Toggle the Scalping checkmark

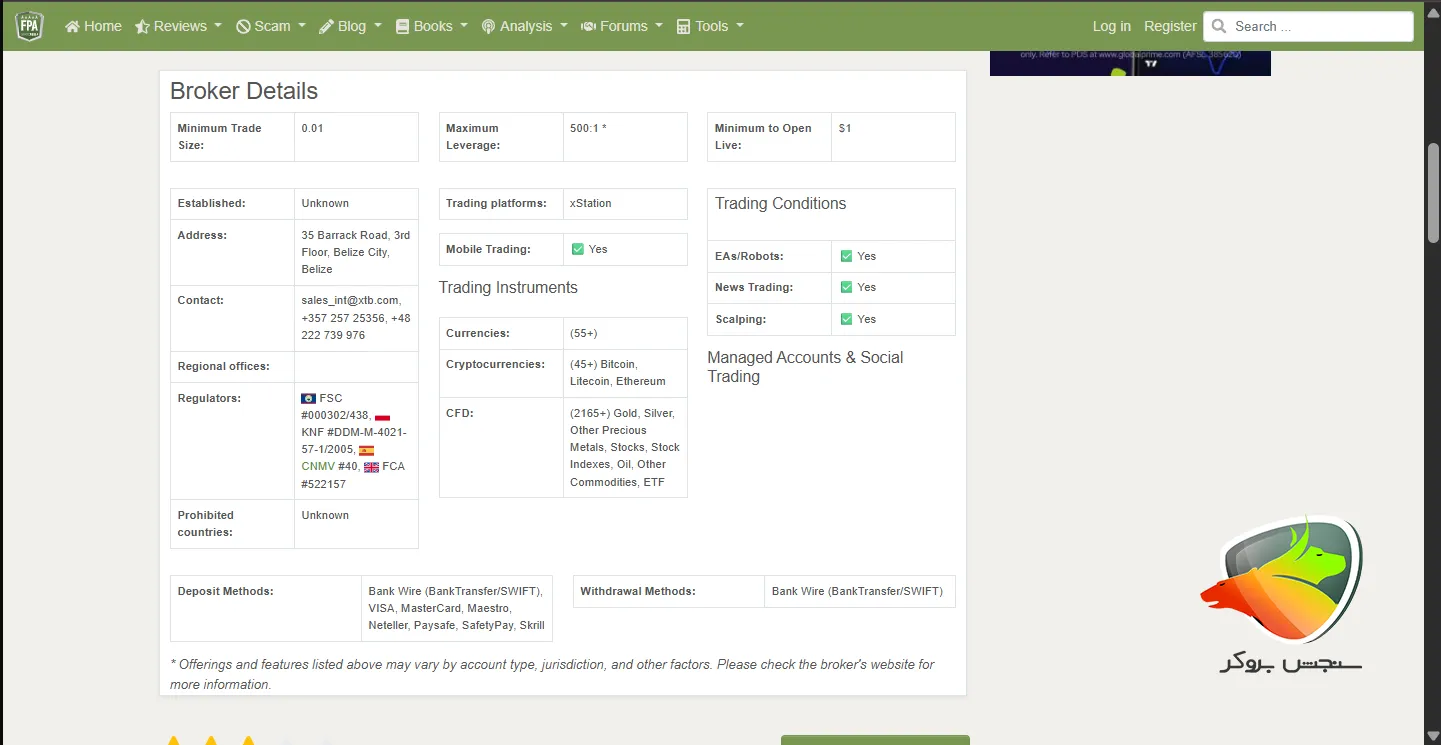(846, 319)
